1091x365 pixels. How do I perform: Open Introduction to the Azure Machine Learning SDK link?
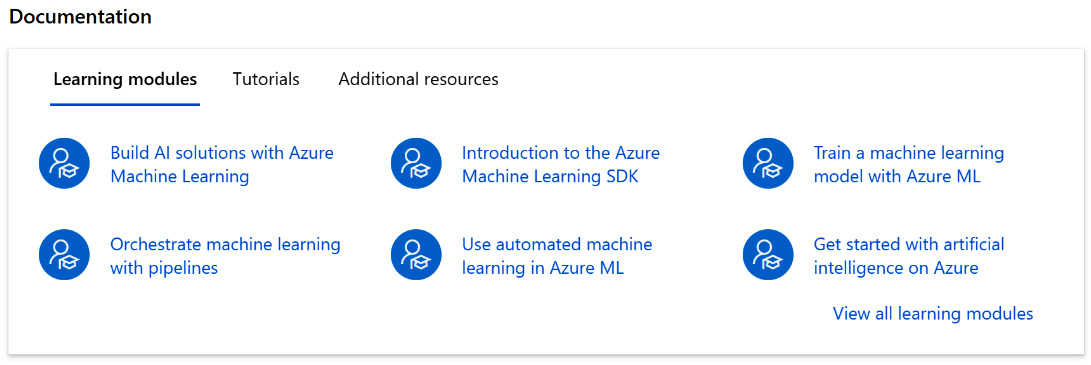561,164
